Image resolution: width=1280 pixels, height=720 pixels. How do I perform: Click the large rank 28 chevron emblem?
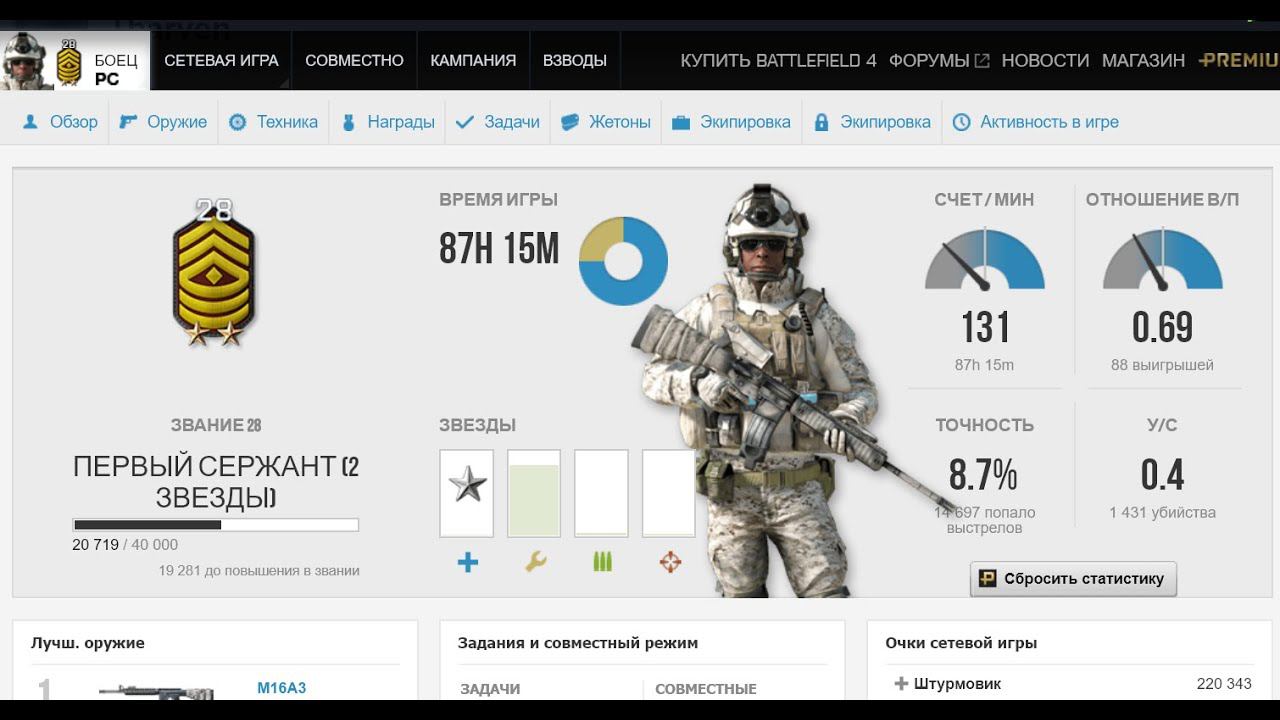(214, 273)
